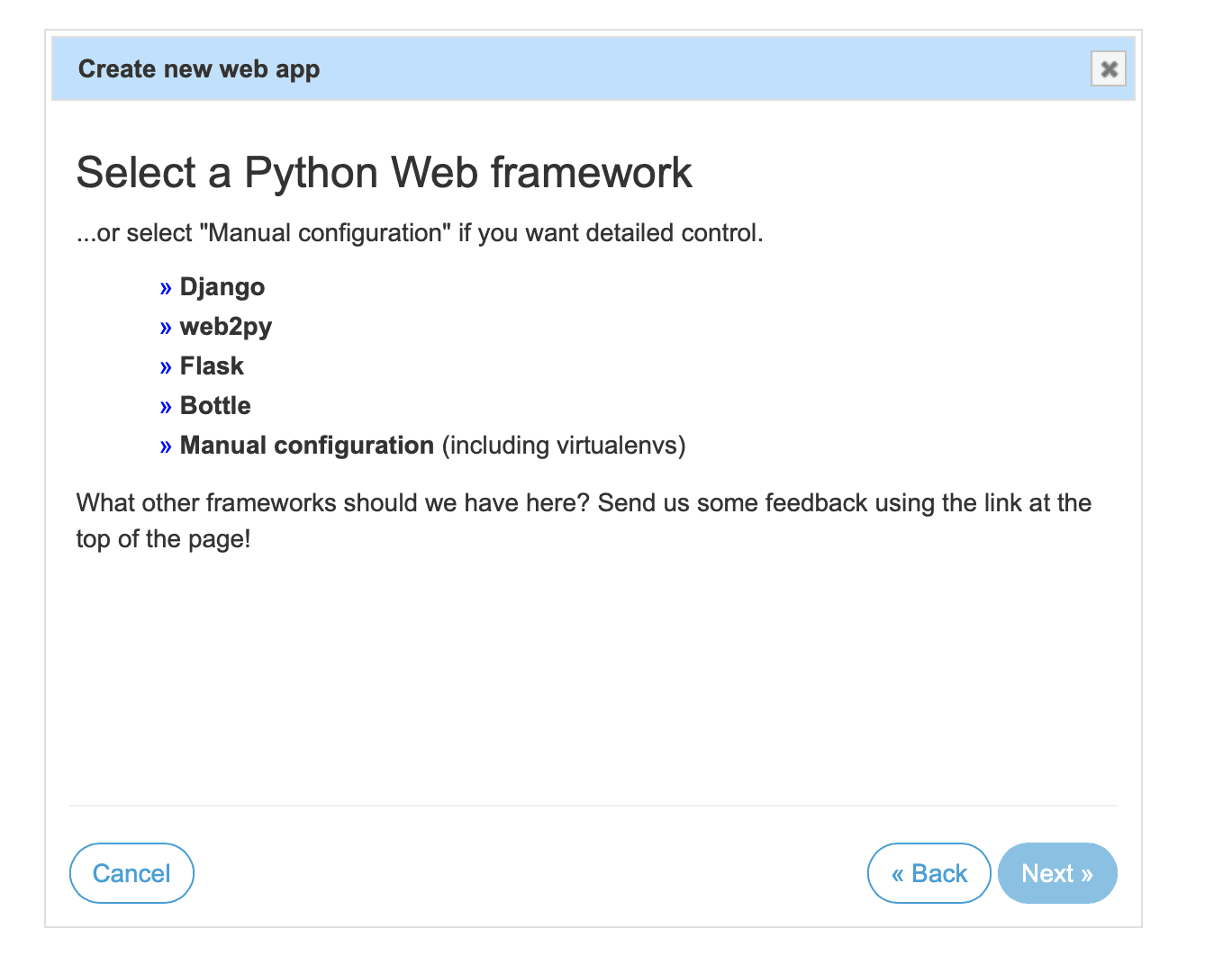The image size is (1232, 974).
Task: Click the Cancel button
Action: pyautogui.click(x=131, y=873)
